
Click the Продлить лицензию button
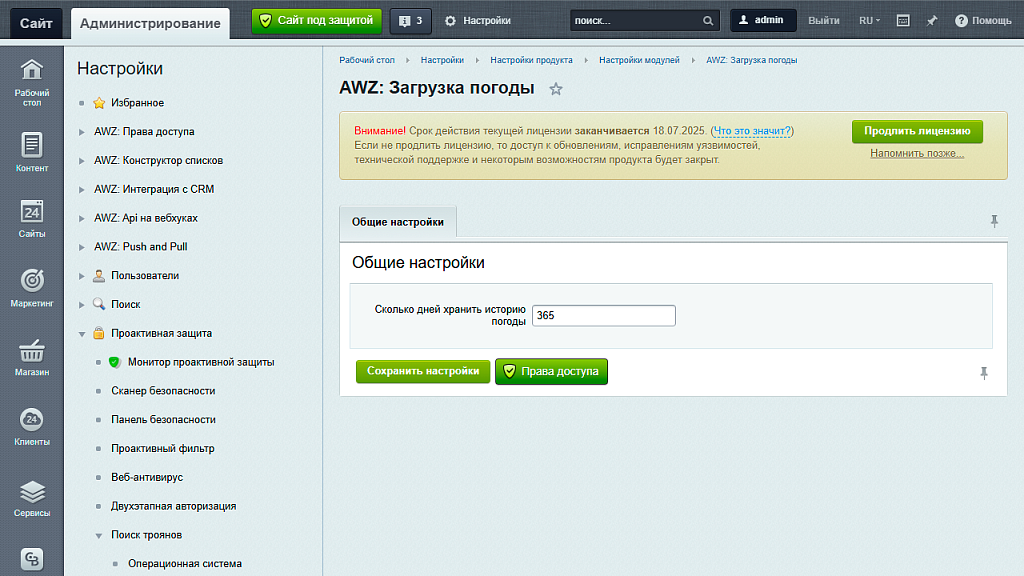pyautogui.click(x=915, y=131)
